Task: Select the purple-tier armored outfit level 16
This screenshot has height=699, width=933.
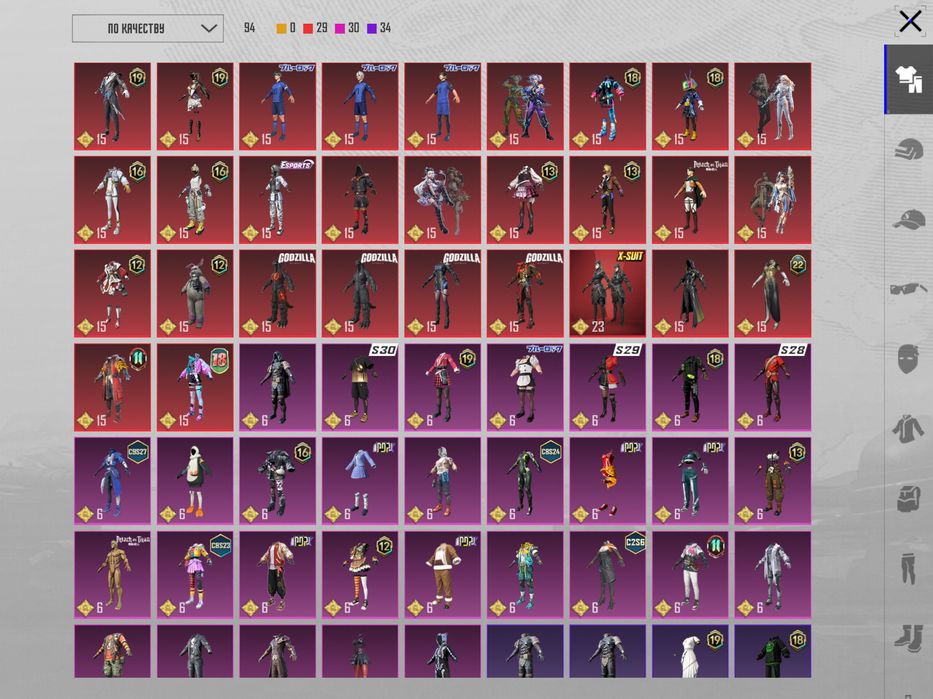Action: click(x=277, y=481)
